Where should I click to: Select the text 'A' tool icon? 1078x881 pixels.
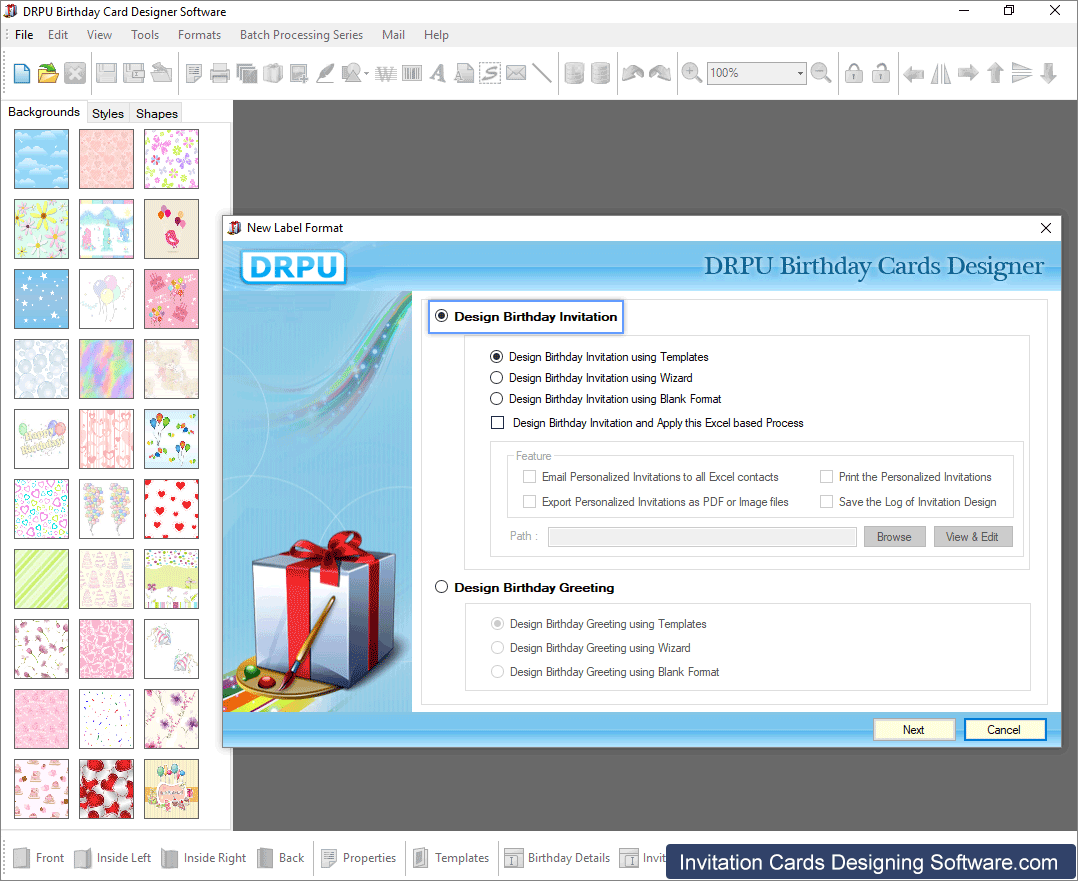(x=438, y=73)
